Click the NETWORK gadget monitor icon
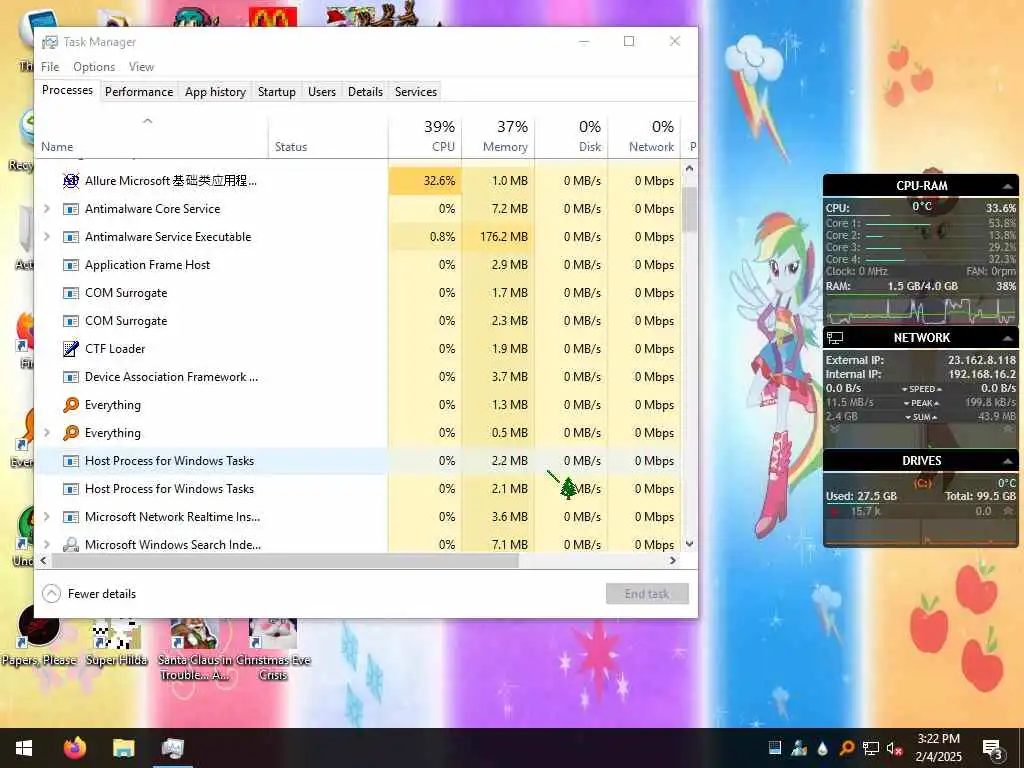The width and height of the screenshot is (1024, 768). point(835,338)
